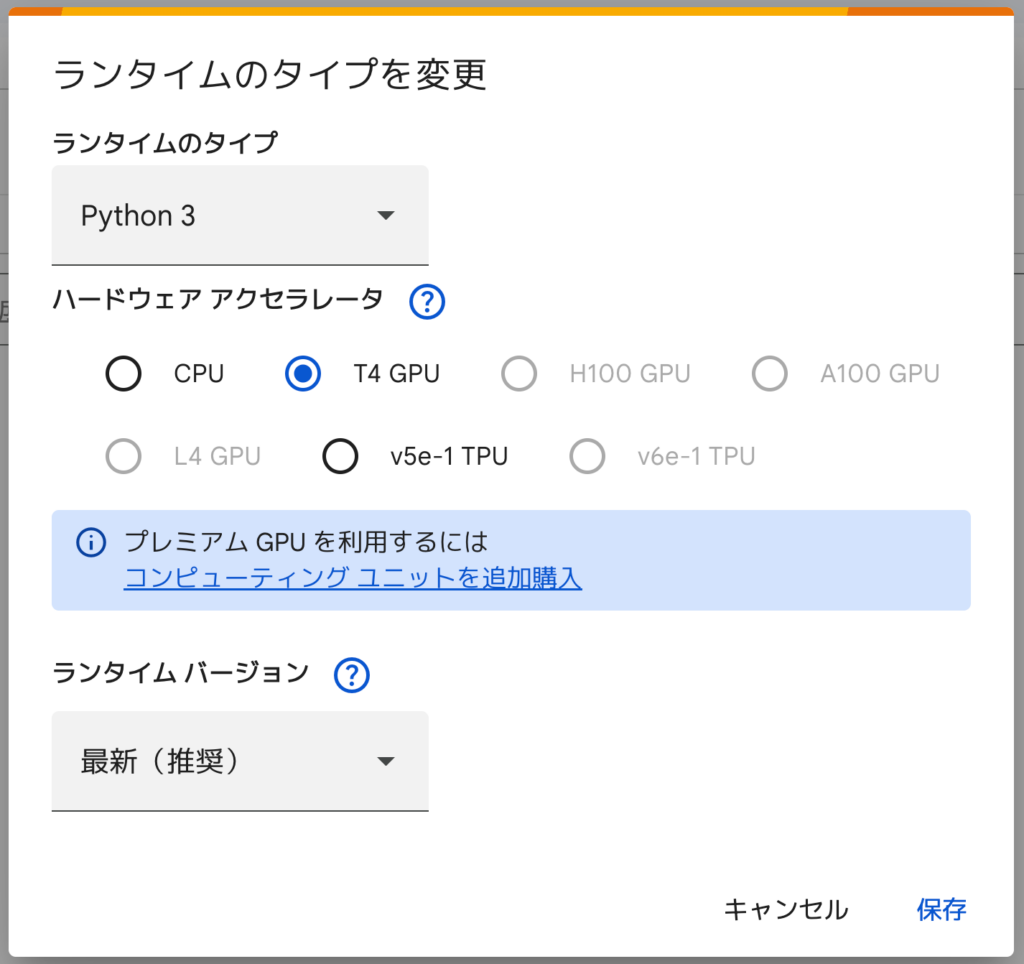Viewport: 1024px width, 964px height.
Task: Open the ランタイムのタイプ dropdown showing Python 3
Action: pos(240,216)
